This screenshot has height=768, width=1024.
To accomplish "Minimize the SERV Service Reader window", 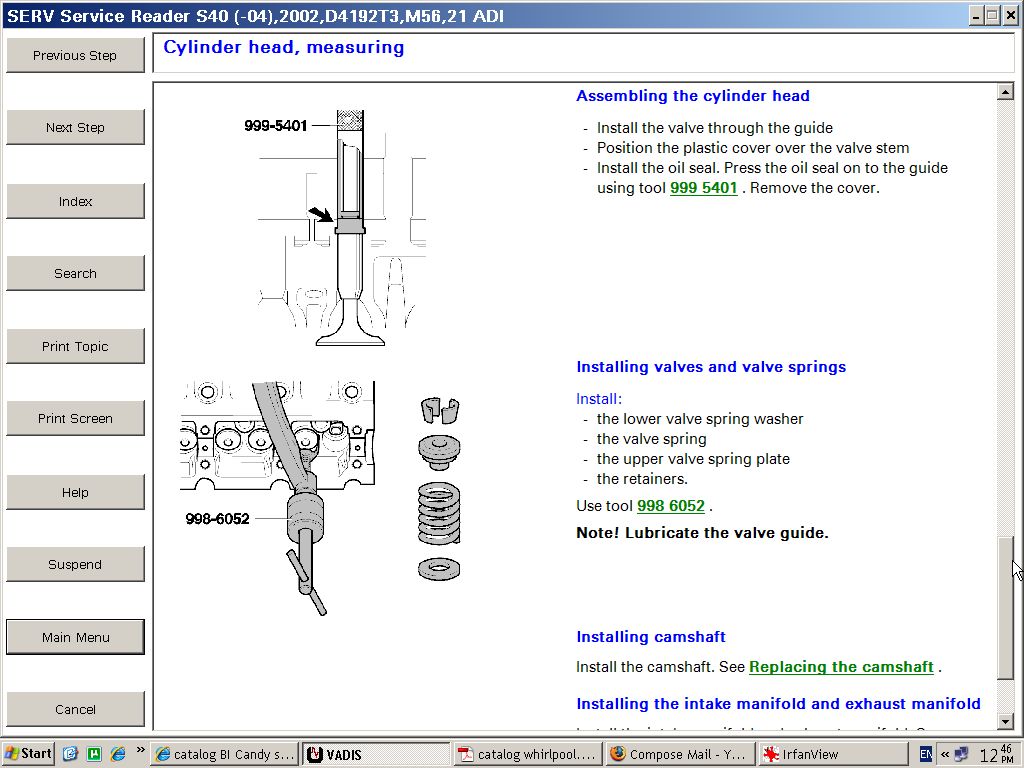I will 977,15.
